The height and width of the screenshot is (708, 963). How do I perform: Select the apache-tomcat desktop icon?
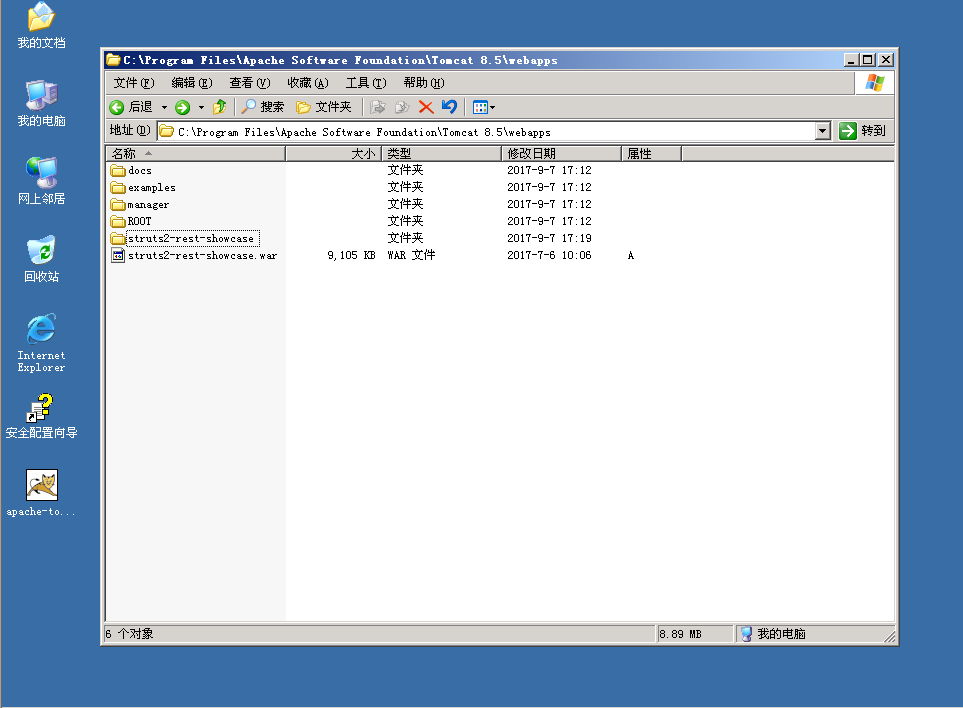pos(41,493)
